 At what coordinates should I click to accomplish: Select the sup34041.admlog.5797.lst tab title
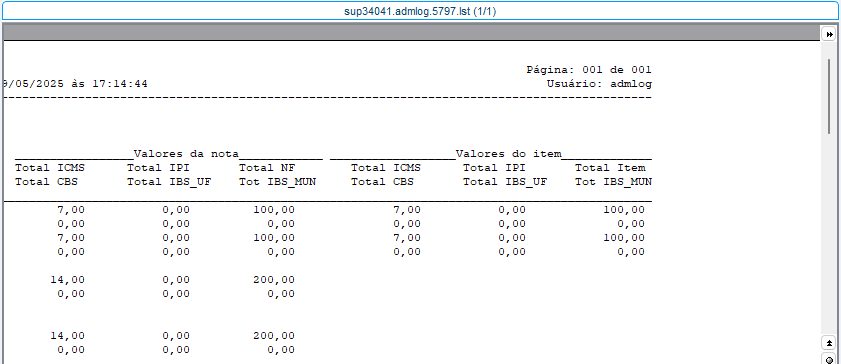point(420,11)
